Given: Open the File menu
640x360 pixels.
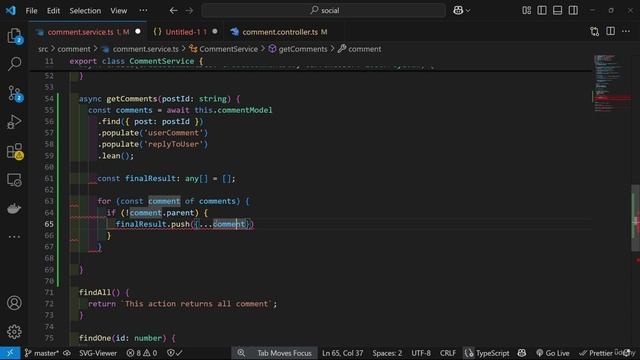Looking at the screenshot, I should (x=31, y=11).
